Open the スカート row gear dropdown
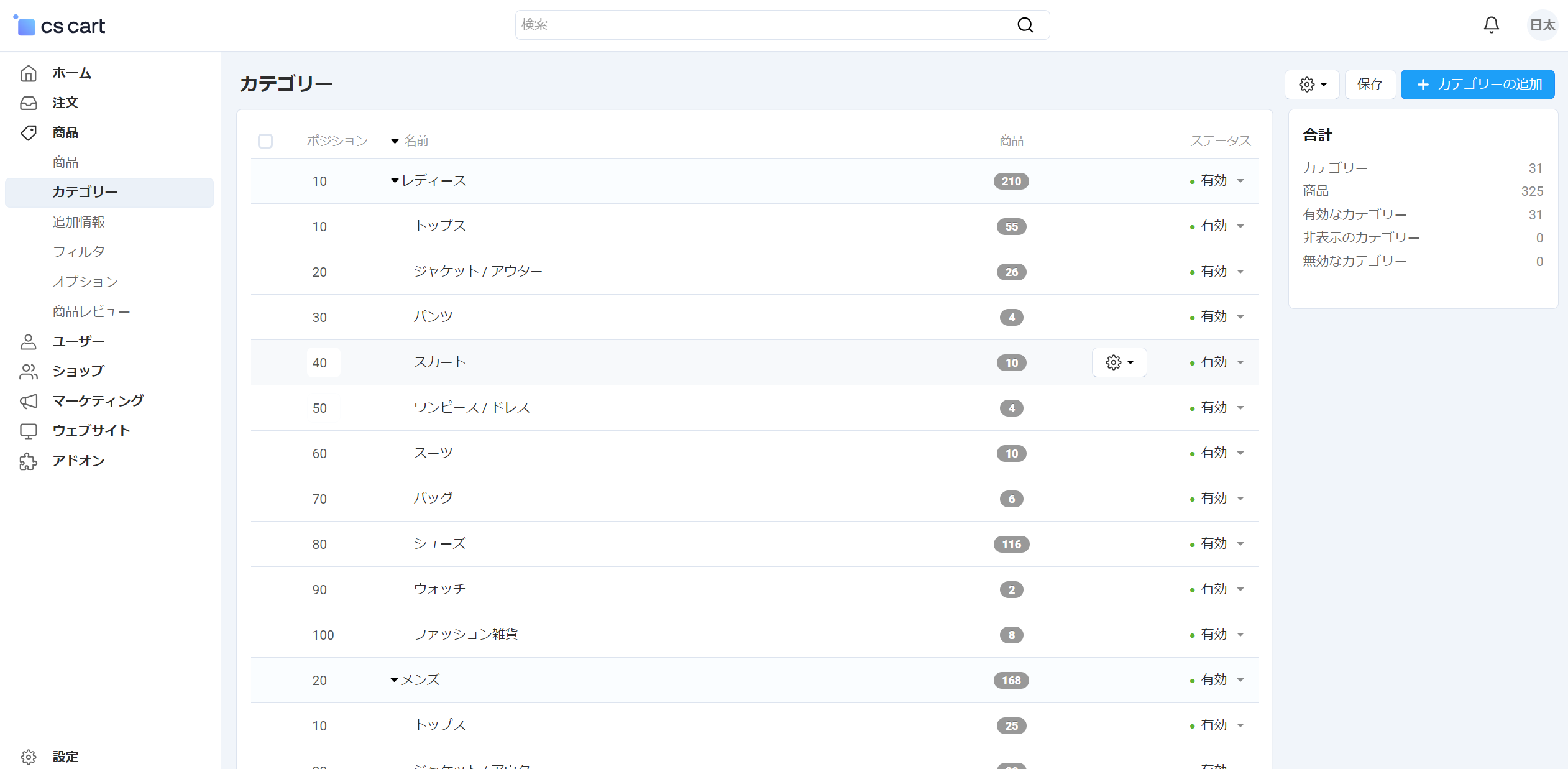This screenshot has height=769, width=1568. click(x=1119, y=362)
